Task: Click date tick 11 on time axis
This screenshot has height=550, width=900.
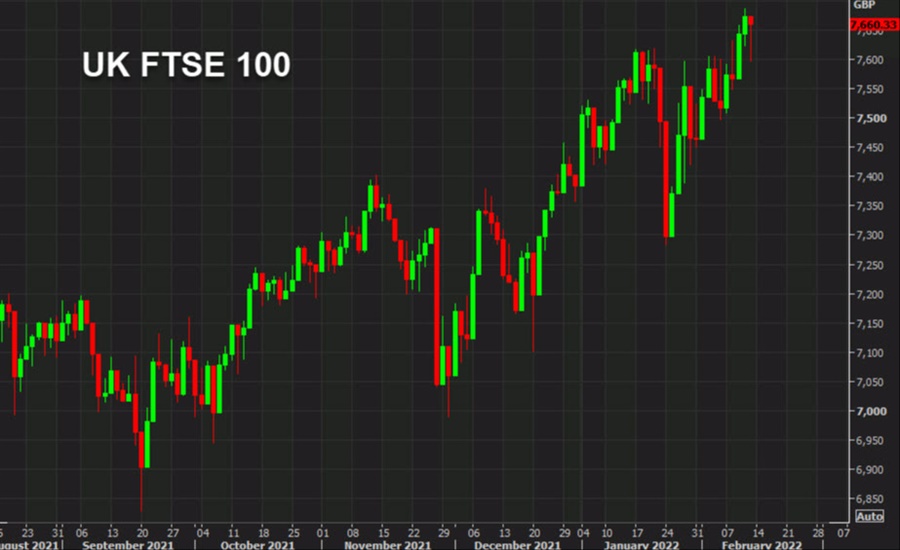Action: tap(233, 533)
